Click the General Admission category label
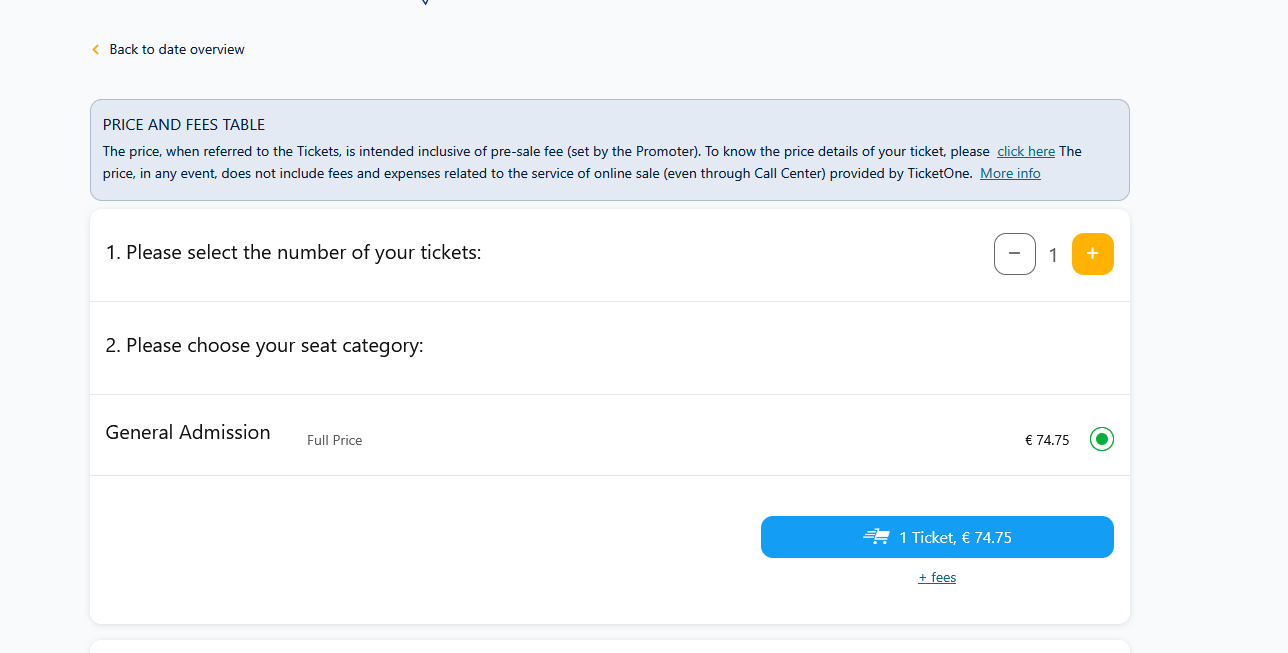Image resolution: width=1288 pixels, height=653 pixels. (188, 433)
